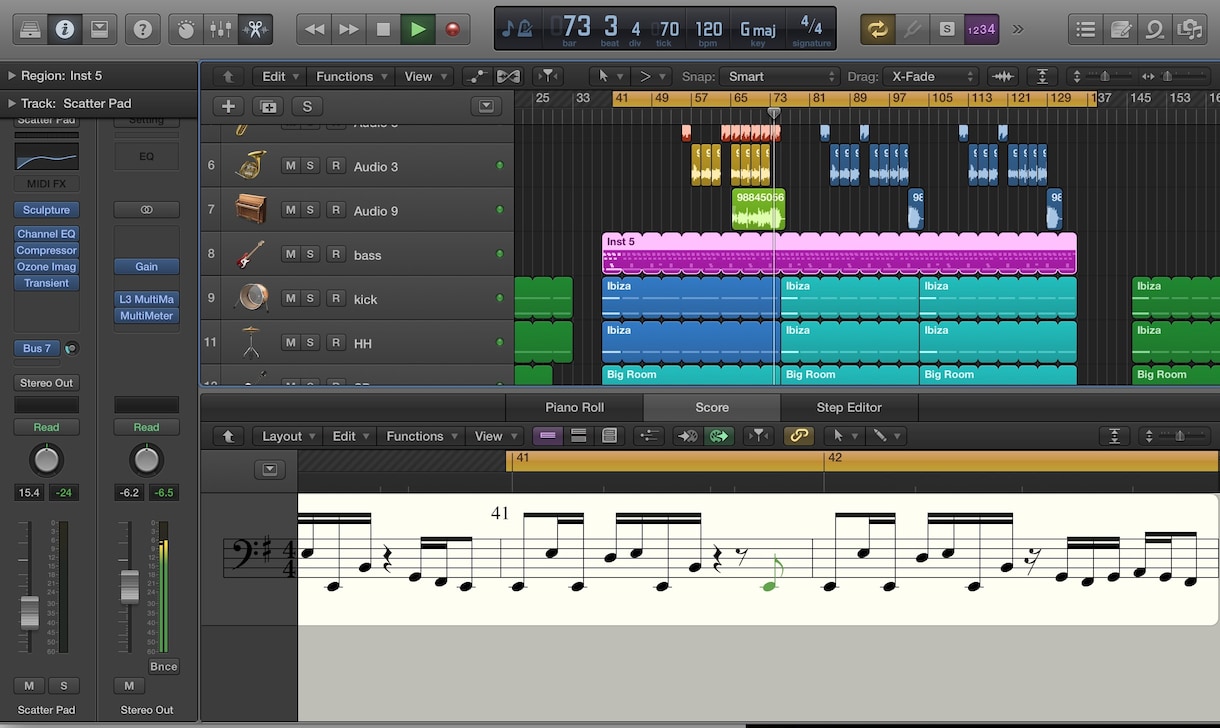Open Smart Controls knob icon
The width and height of the screenshot is (1220, 728).
pos(186,29)
